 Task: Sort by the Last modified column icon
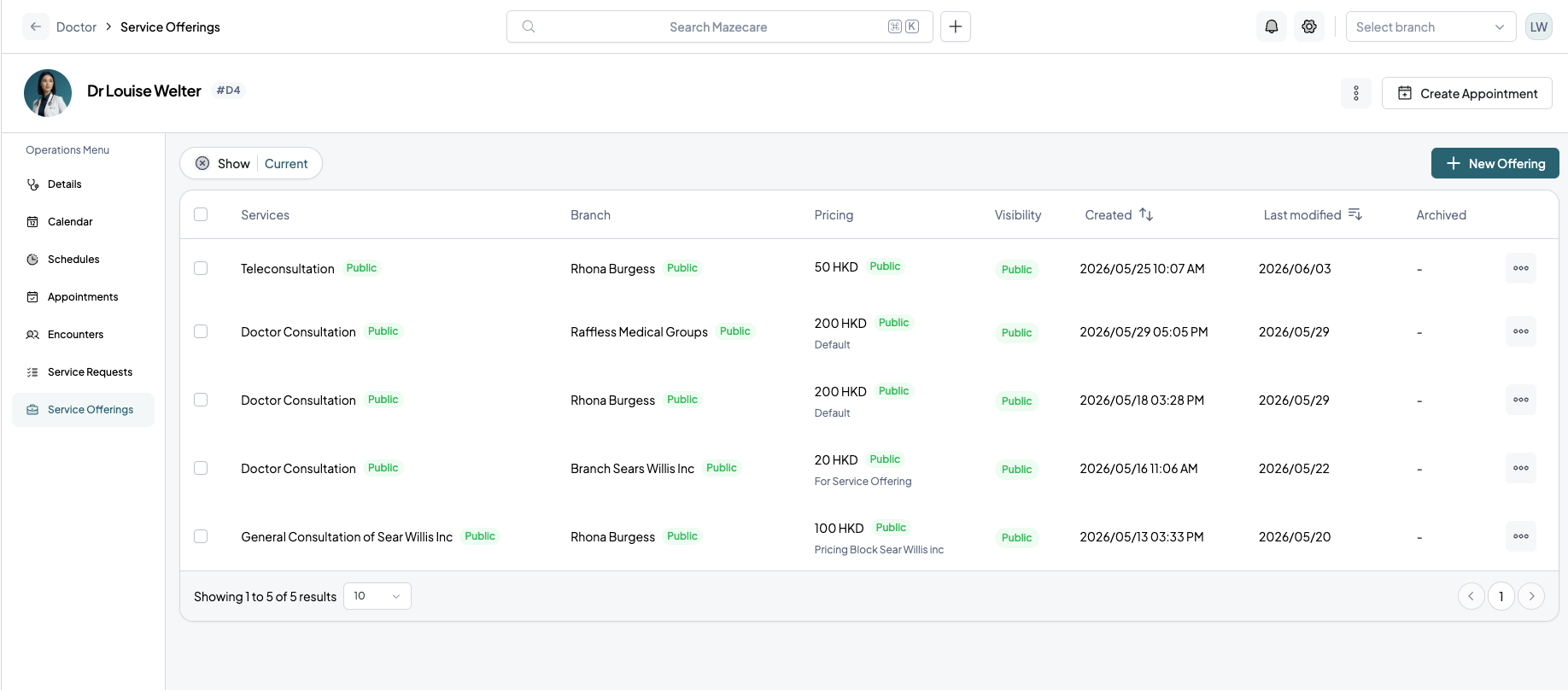click(1354, 214)
